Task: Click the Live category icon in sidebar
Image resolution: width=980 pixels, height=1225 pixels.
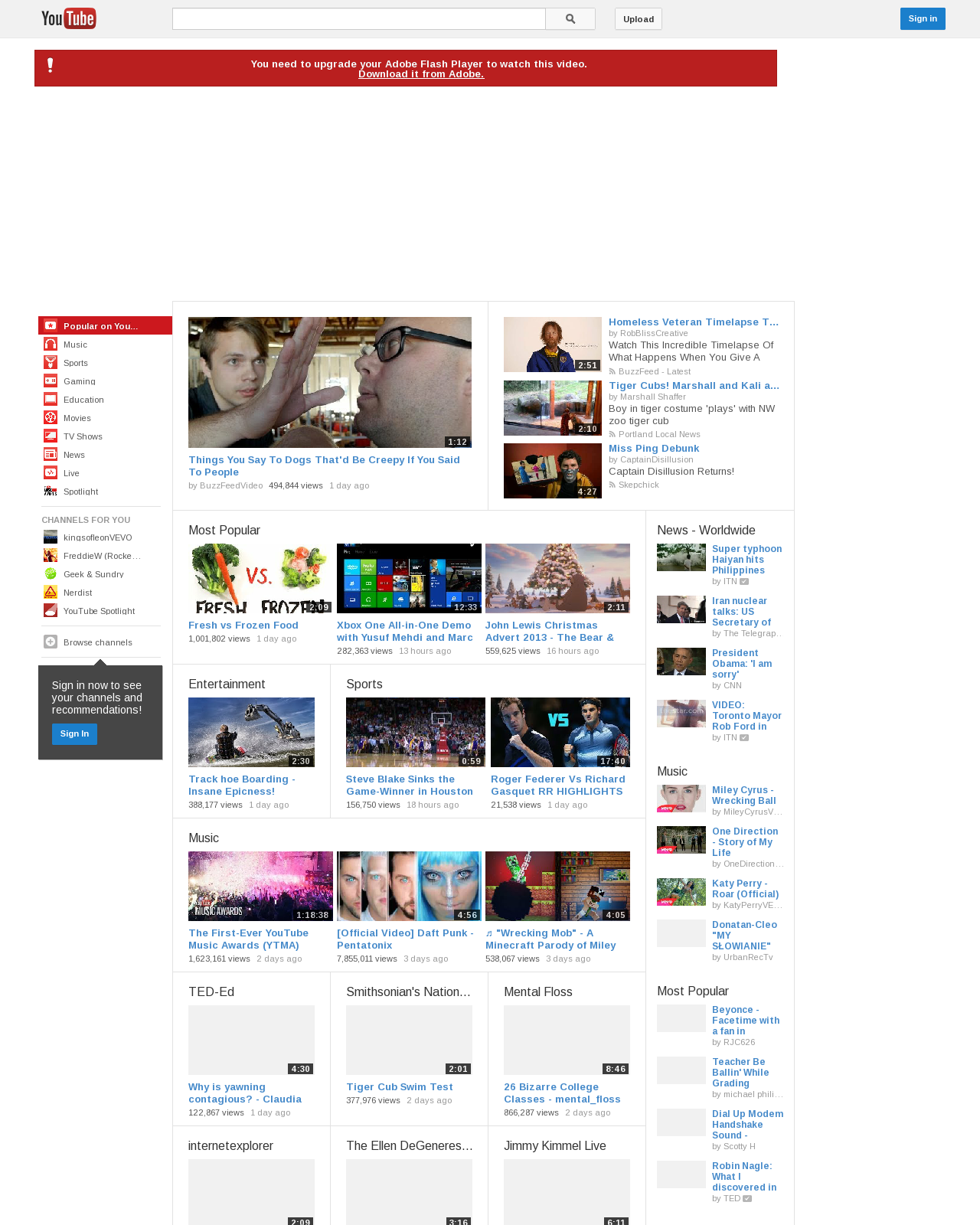Action: (51, 472)
